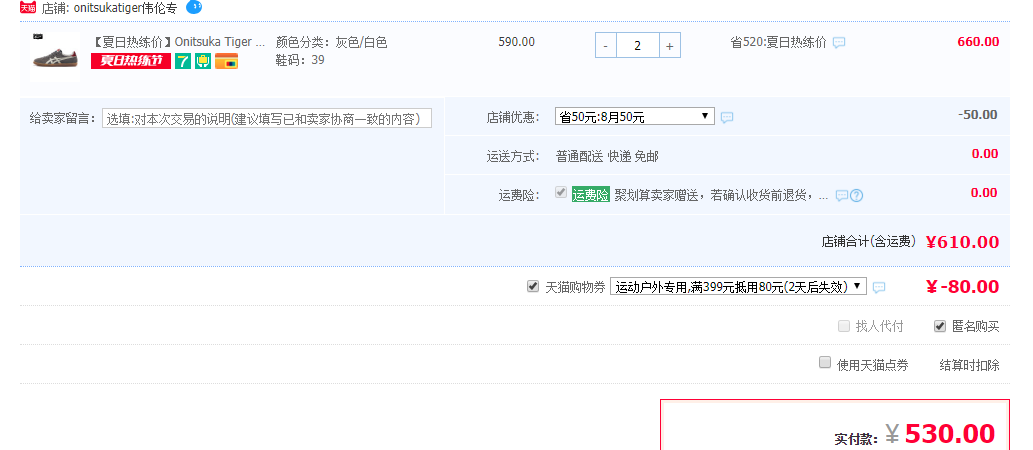Click the 590.00 unit price
1033x450 pixels.
coord(516,42)
